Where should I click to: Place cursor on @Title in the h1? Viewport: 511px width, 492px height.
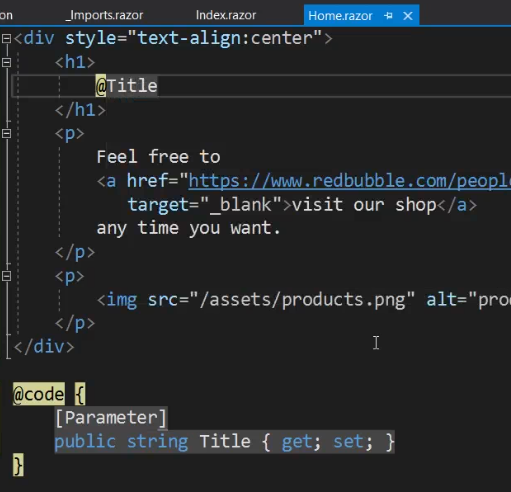[126, 86]
